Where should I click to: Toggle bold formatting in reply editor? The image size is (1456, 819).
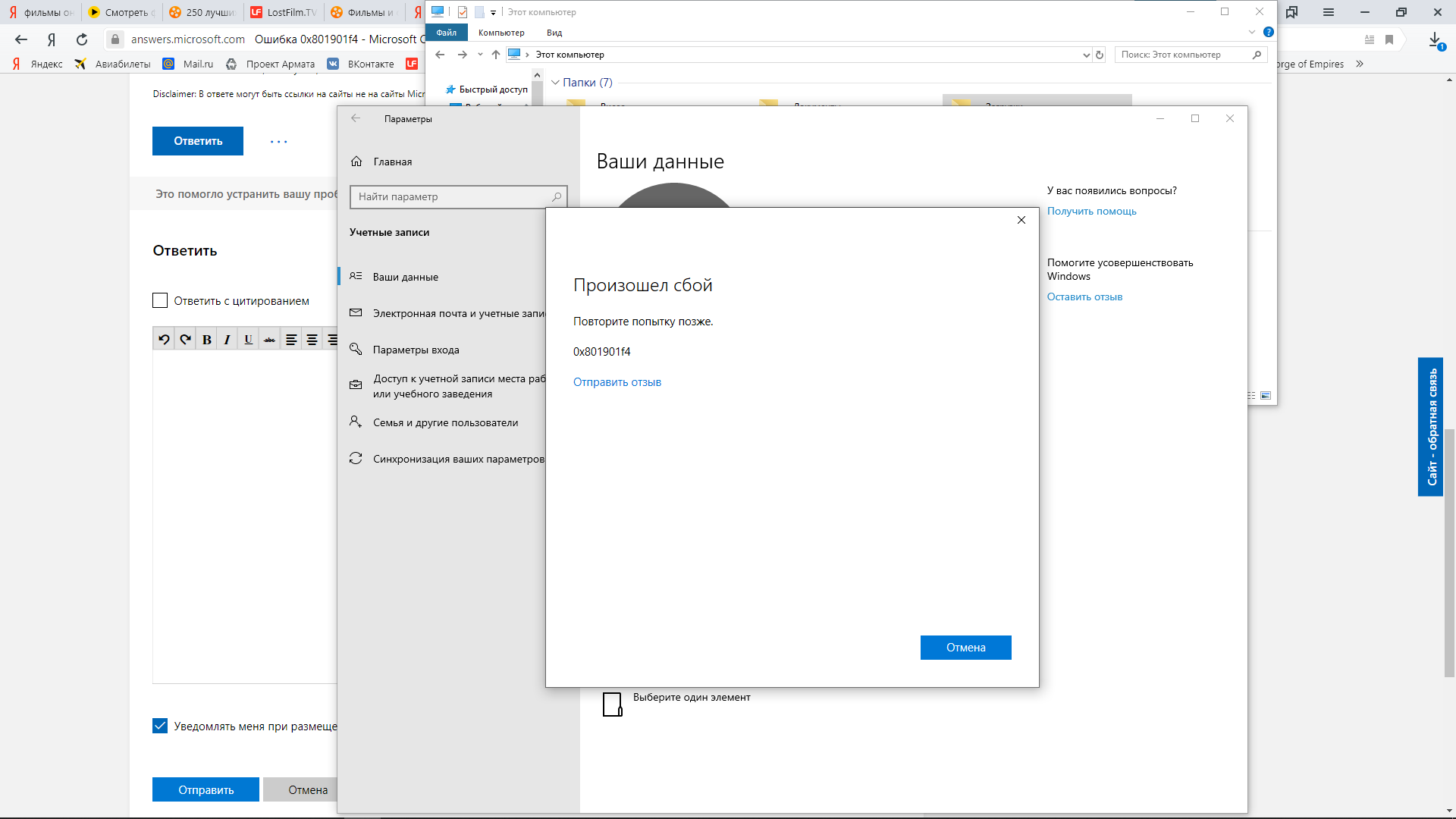[206, 340]
